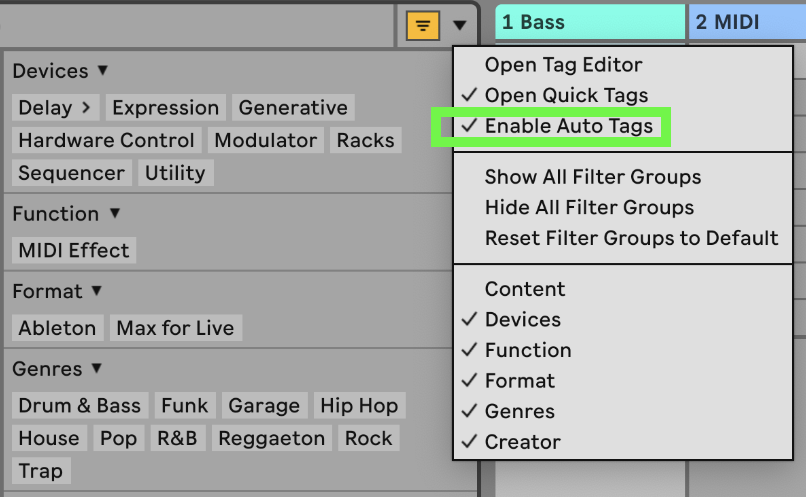Uncheck Open Quick Tags in menu
Screen dimensions: 806x497
[566, 96]
